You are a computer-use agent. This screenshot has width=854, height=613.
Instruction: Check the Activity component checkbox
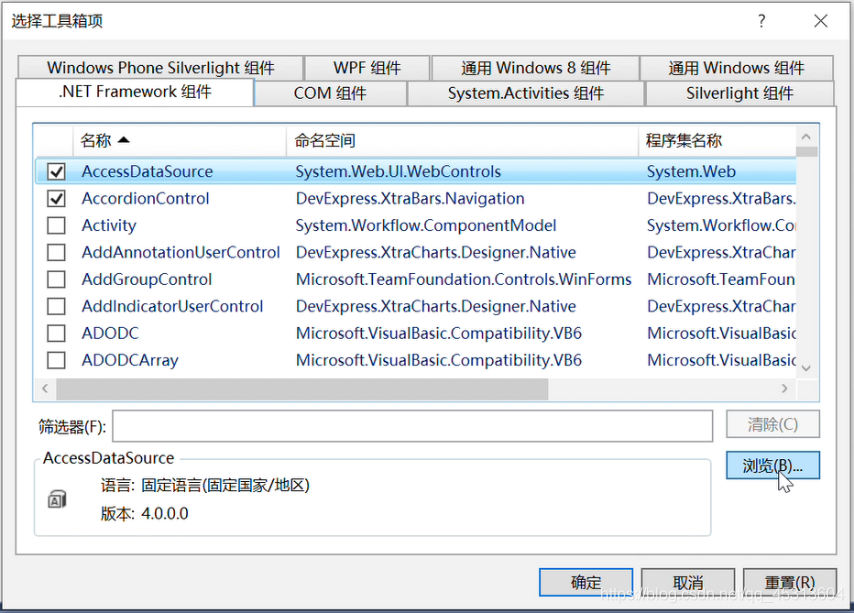(55, 225)
